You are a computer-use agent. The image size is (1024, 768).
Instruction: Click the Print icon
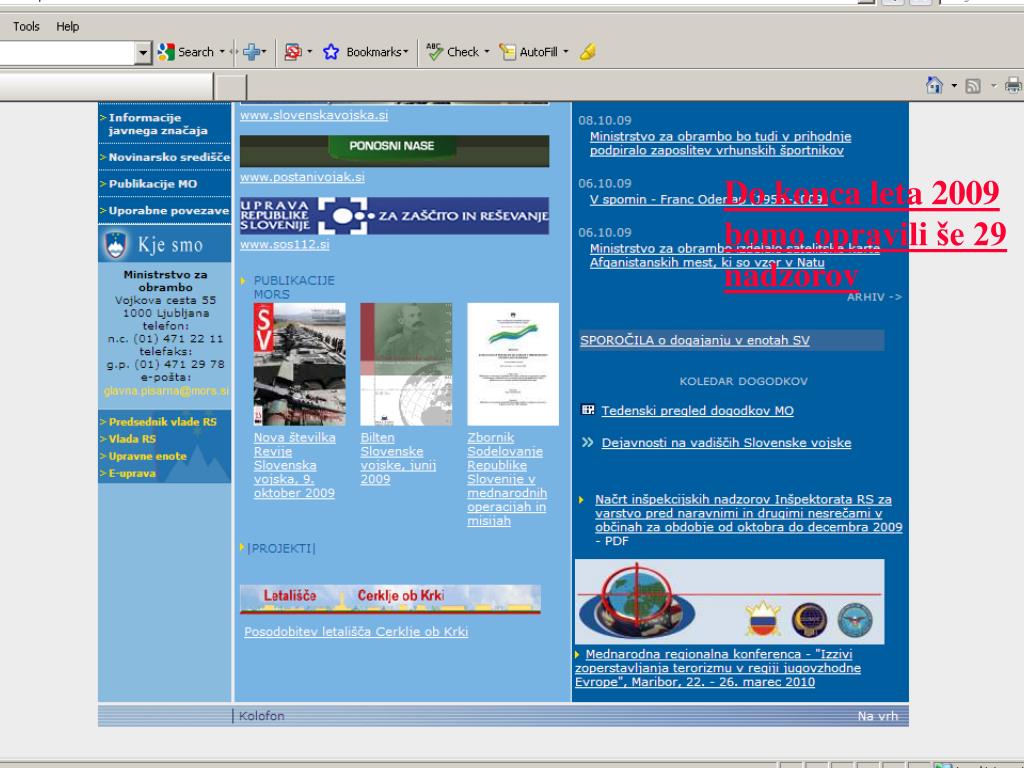pyautogui.click(x=1014, y=85)
